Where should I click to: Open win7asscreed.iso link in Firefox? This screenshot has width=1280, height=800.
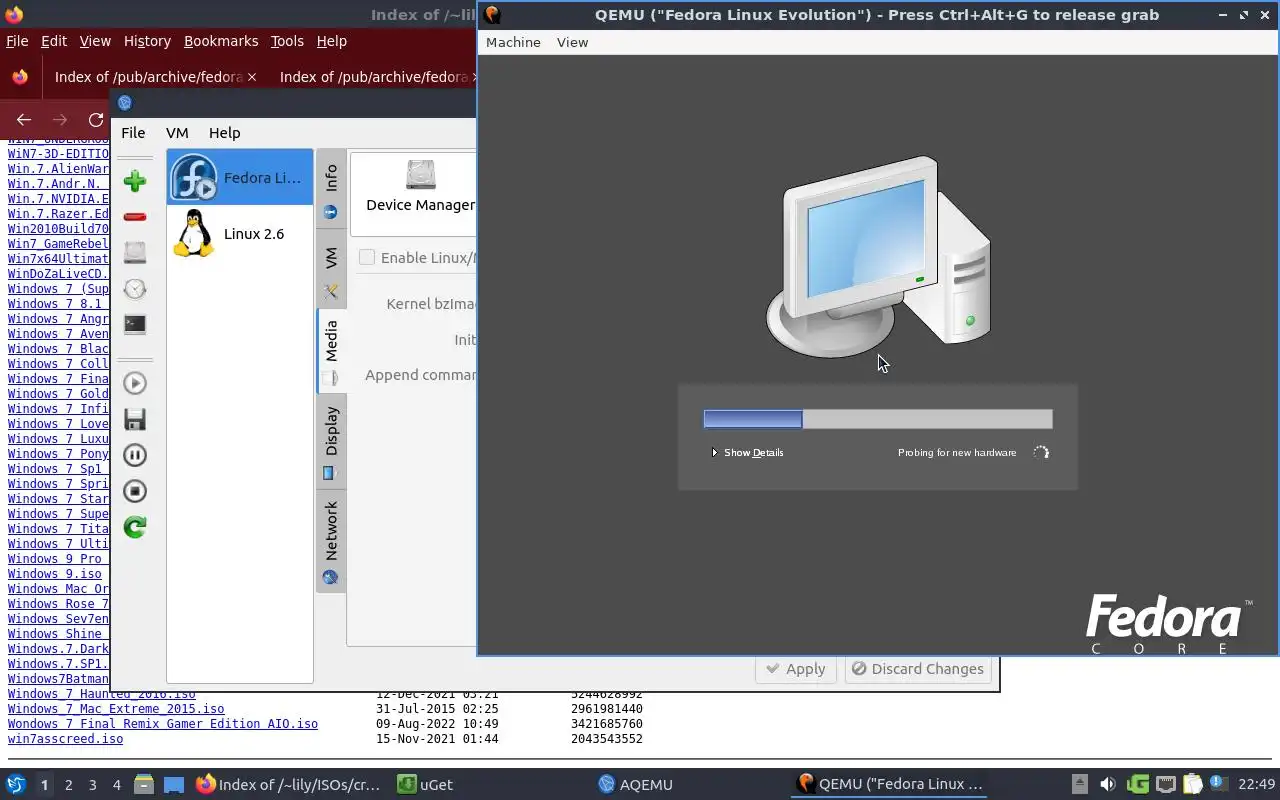[x=65, y=739]
